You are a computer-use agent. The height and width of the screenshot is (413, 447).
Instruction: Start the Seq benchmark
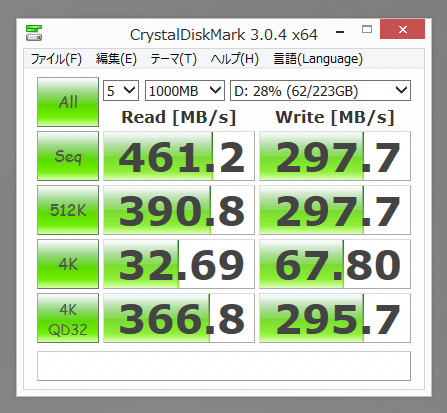pos(68,156)
